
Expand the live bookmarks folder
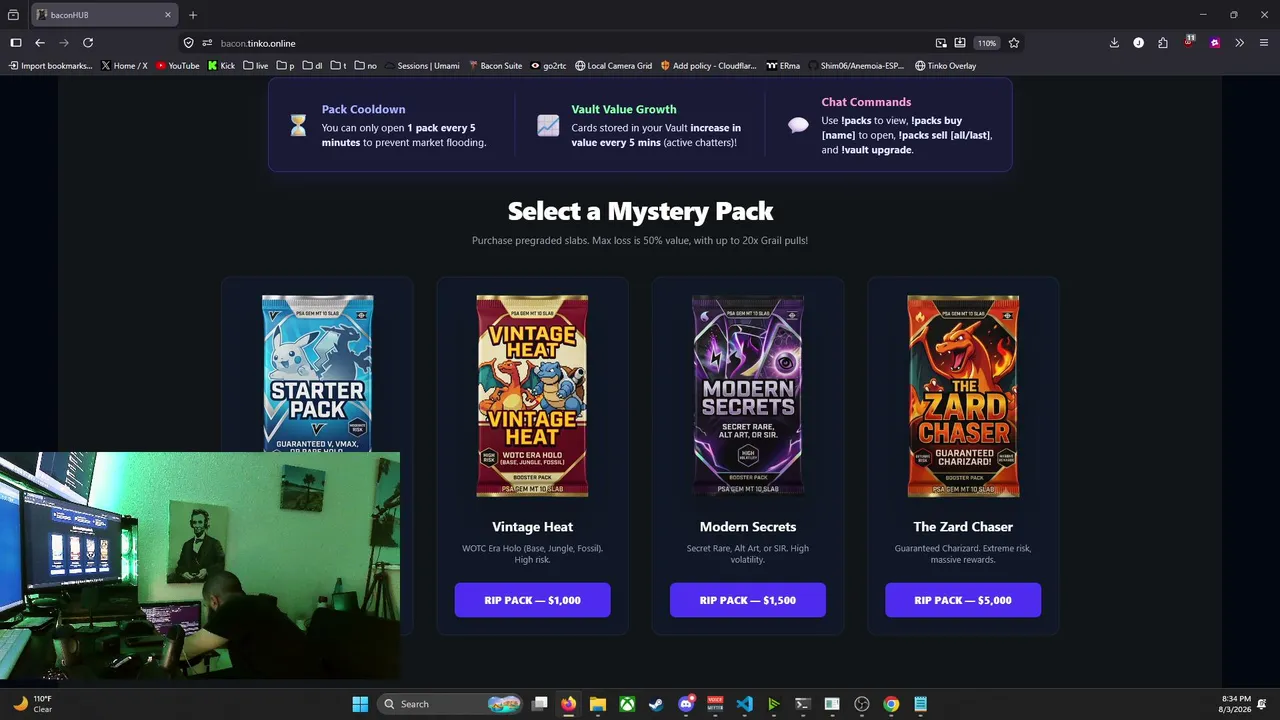coord(256,66)
